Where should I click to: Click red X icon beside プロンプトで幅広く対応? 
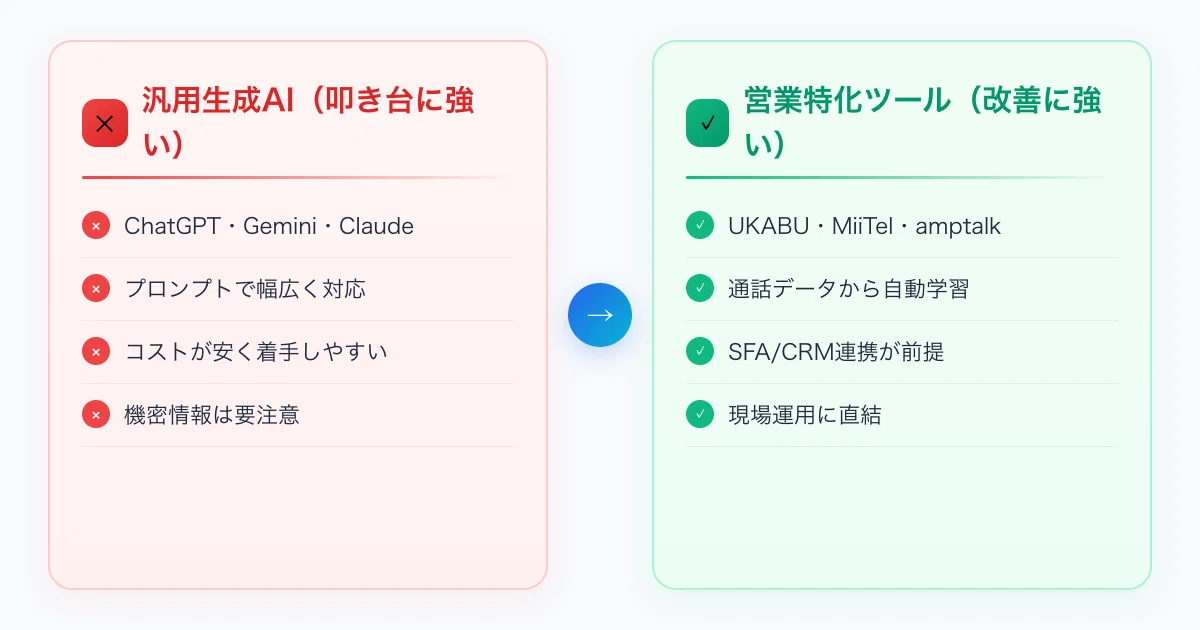(96, 289)
